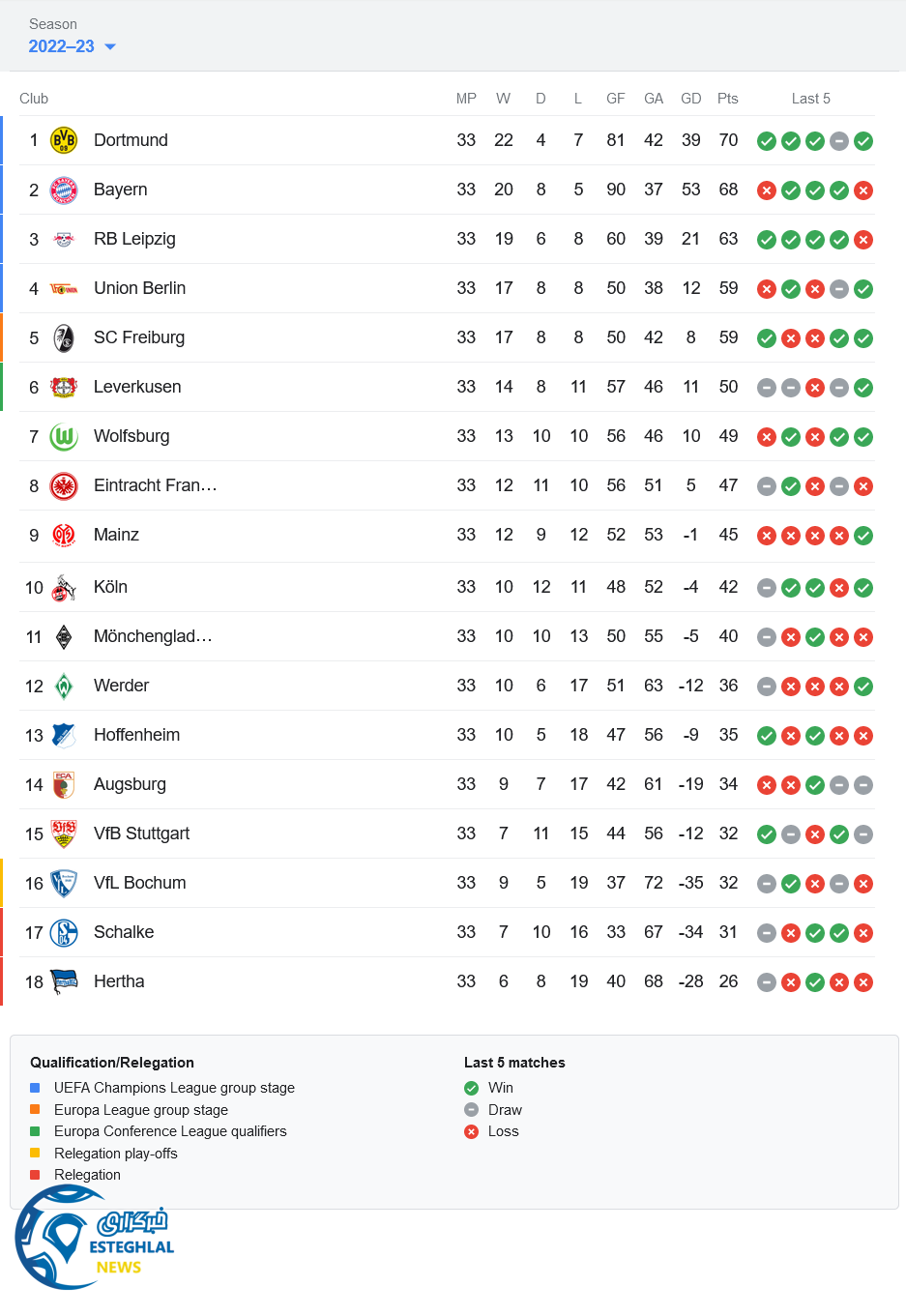Click the RB Leipzig logo

(64, 239)
